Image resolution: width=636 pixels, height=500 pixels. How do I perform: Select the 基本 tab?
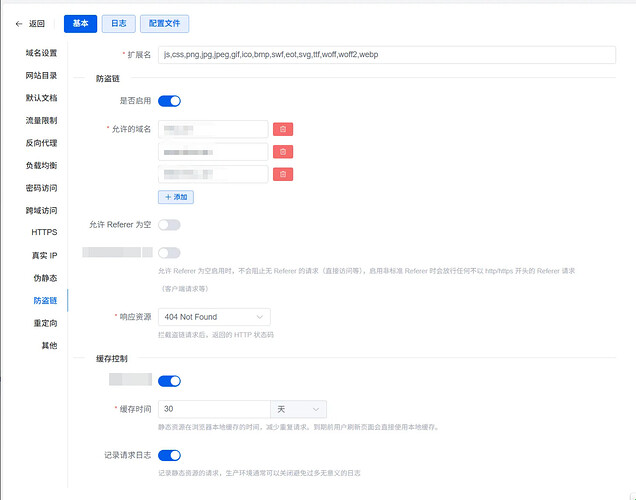point(80,24)
